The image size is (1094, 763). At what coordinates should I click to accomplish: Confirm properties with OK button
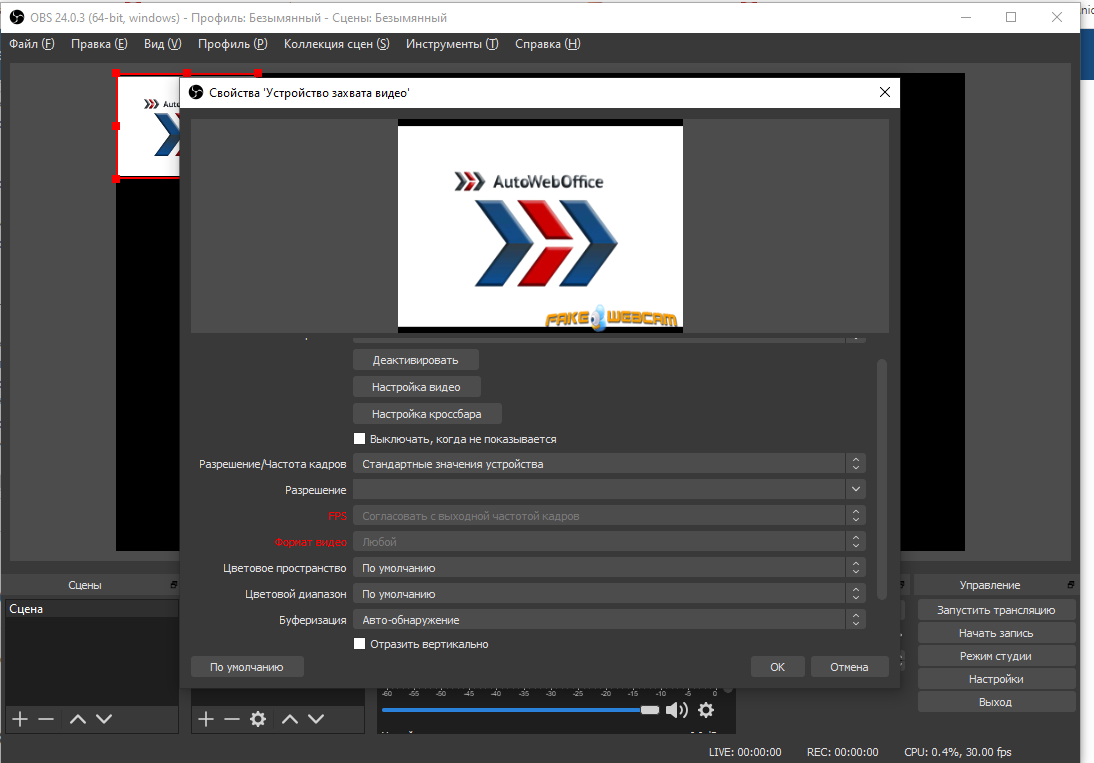point(777,667)
